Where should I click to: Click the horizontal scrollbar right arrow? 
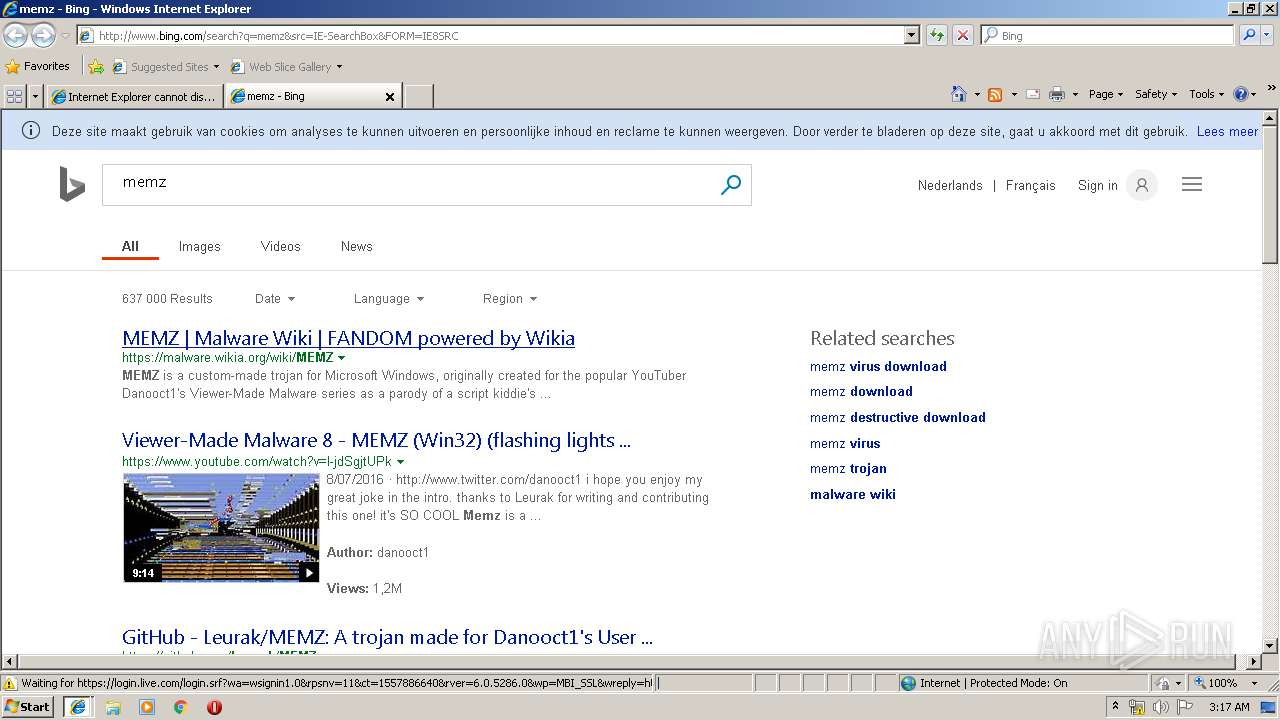(1254, 661)
